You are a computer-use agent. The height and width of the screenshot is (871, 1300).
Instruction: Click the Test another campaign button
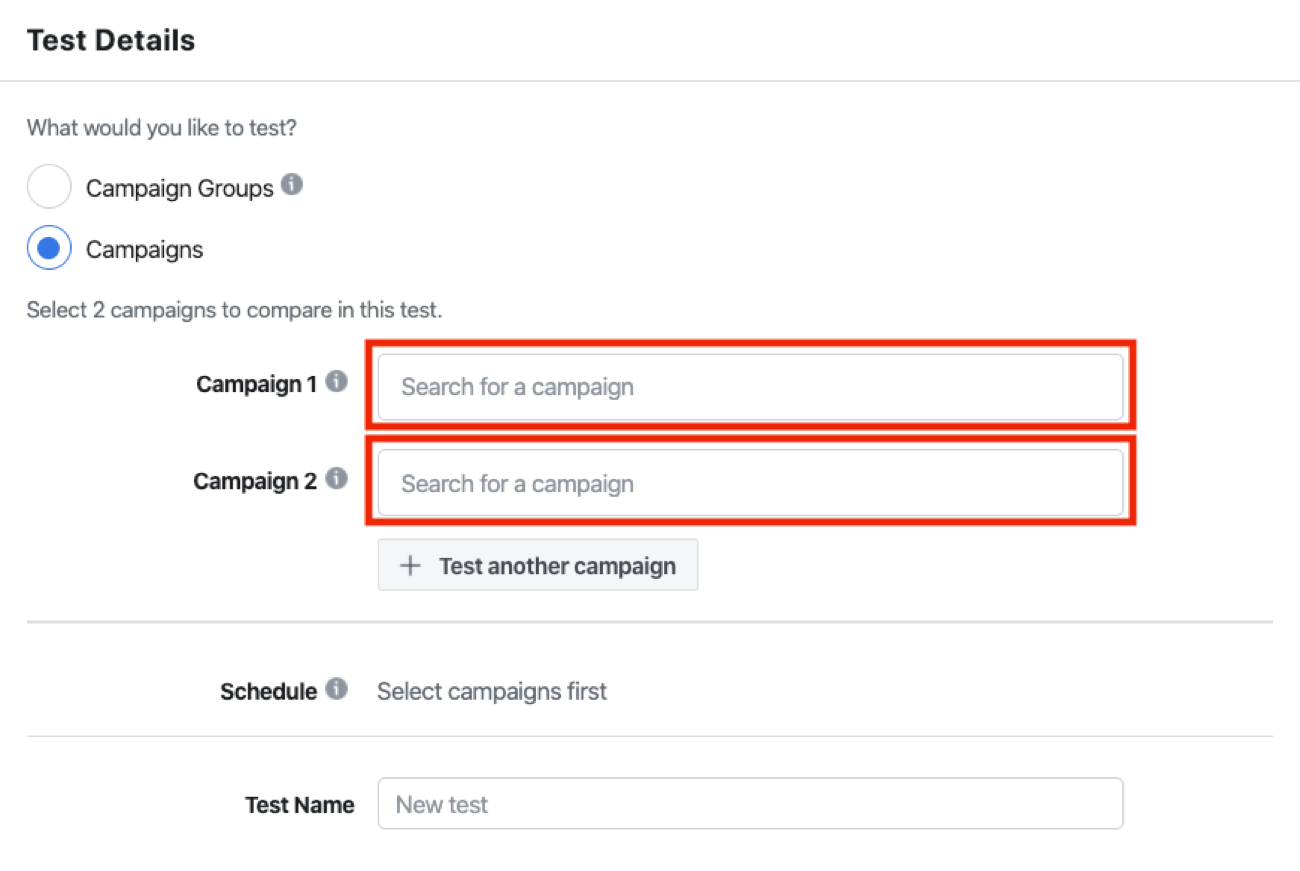click(x=537, y=565)
